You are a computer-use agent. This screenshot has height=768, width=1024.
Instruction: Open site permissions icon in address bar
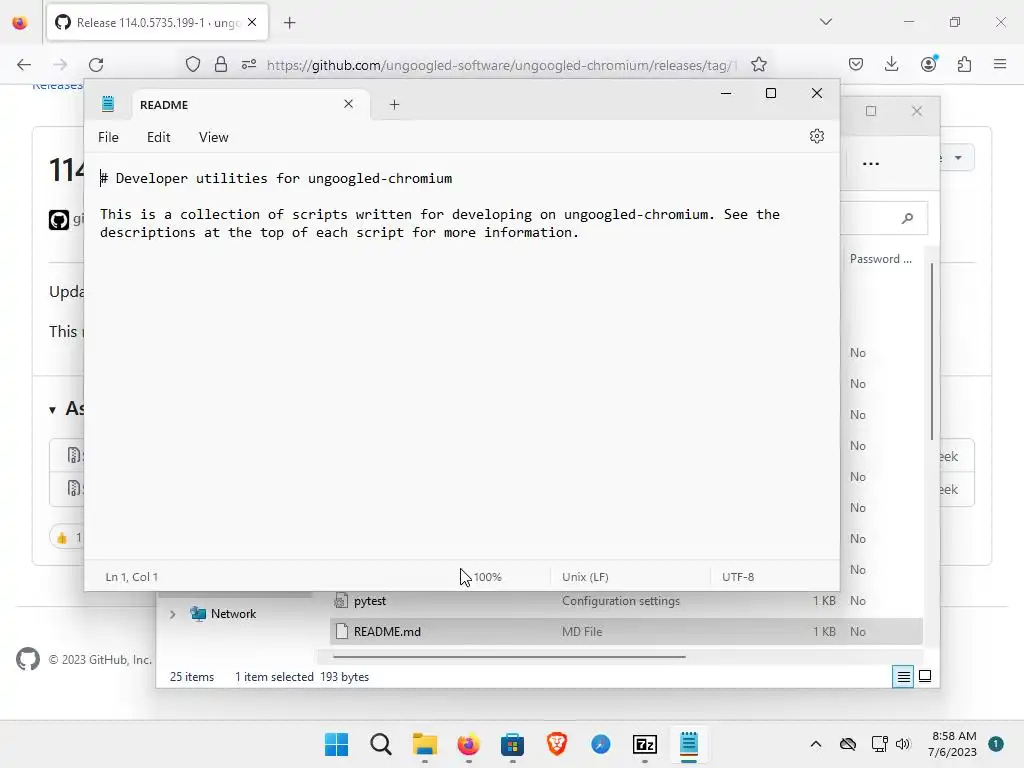coord(249,64)
